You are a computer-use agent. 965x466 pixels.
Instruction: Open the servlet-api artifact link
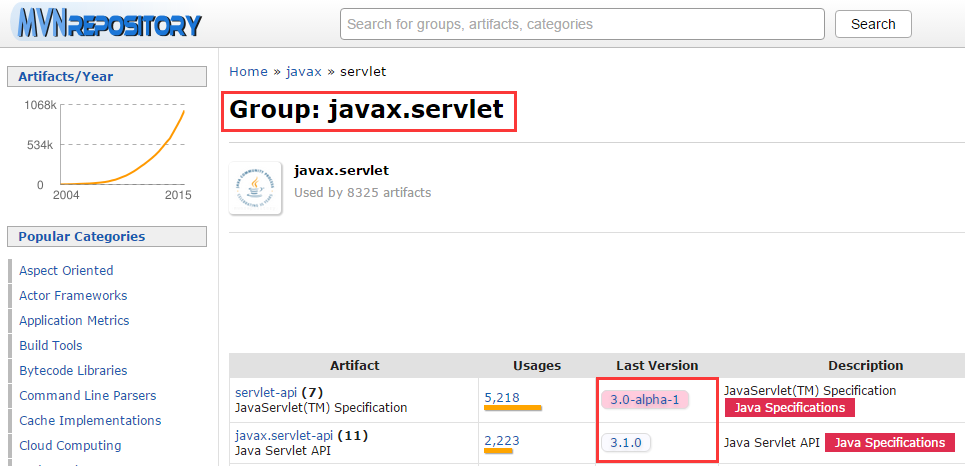click(266, 392)
